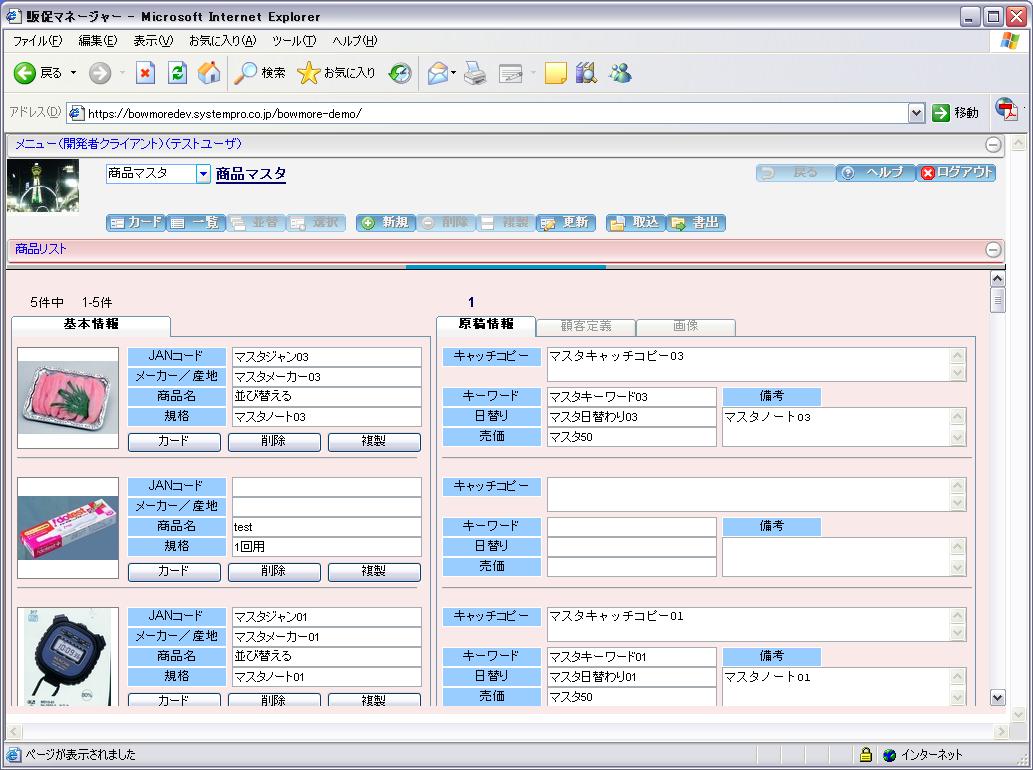
Task: Open the お気に入り(A) menu
Action: point(222,41)
